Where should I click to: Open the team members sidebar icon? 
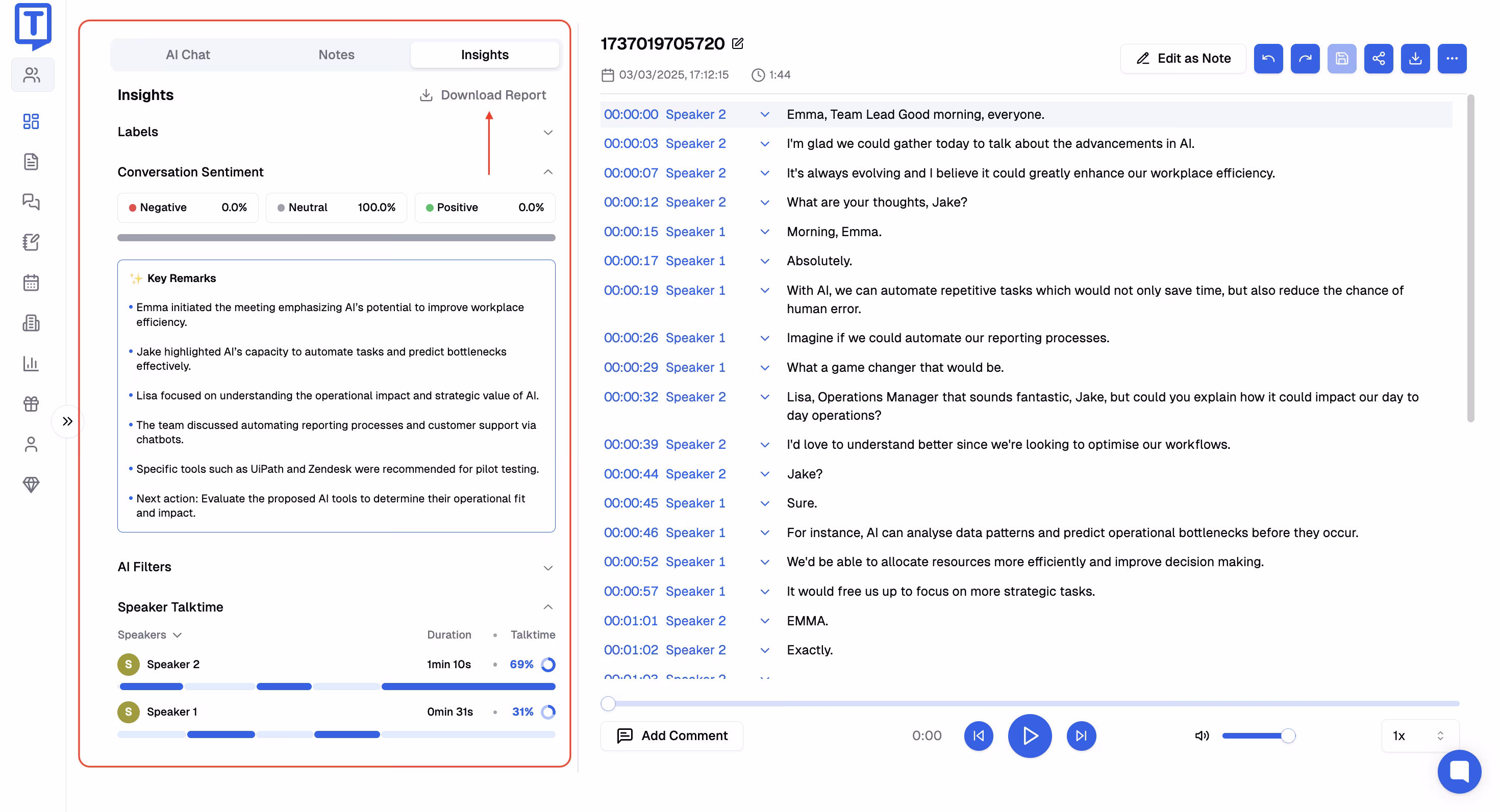(x=32, y=75)
